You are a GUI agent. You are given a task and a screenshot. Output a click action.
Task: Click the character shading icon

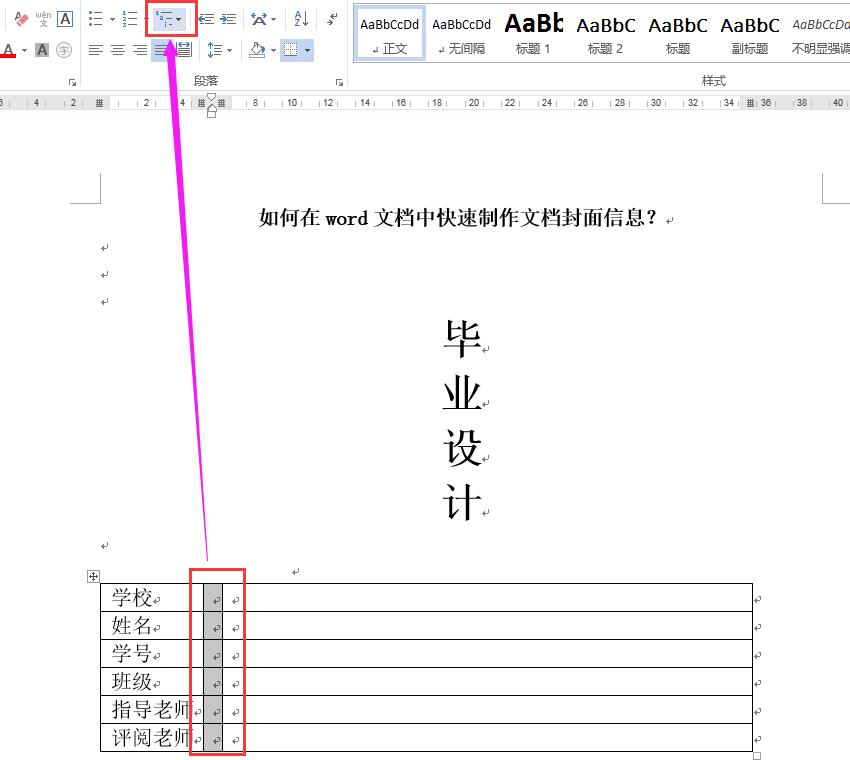(42, 49)
